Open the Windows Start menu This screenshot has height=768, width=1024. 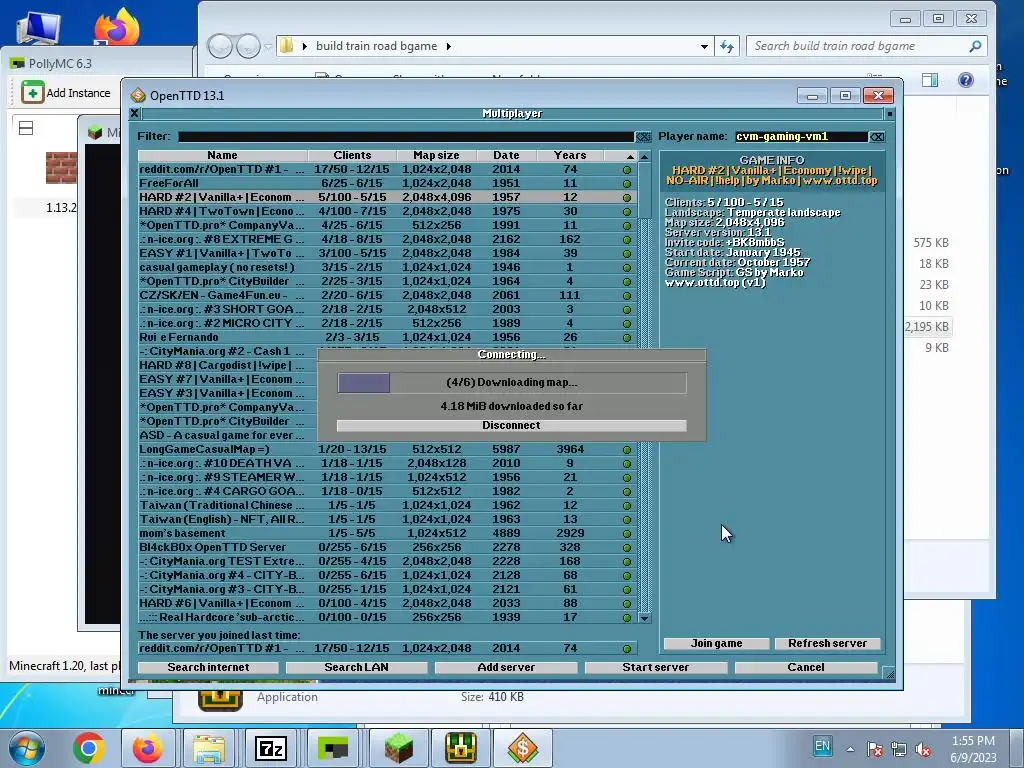tap(26, 748)
